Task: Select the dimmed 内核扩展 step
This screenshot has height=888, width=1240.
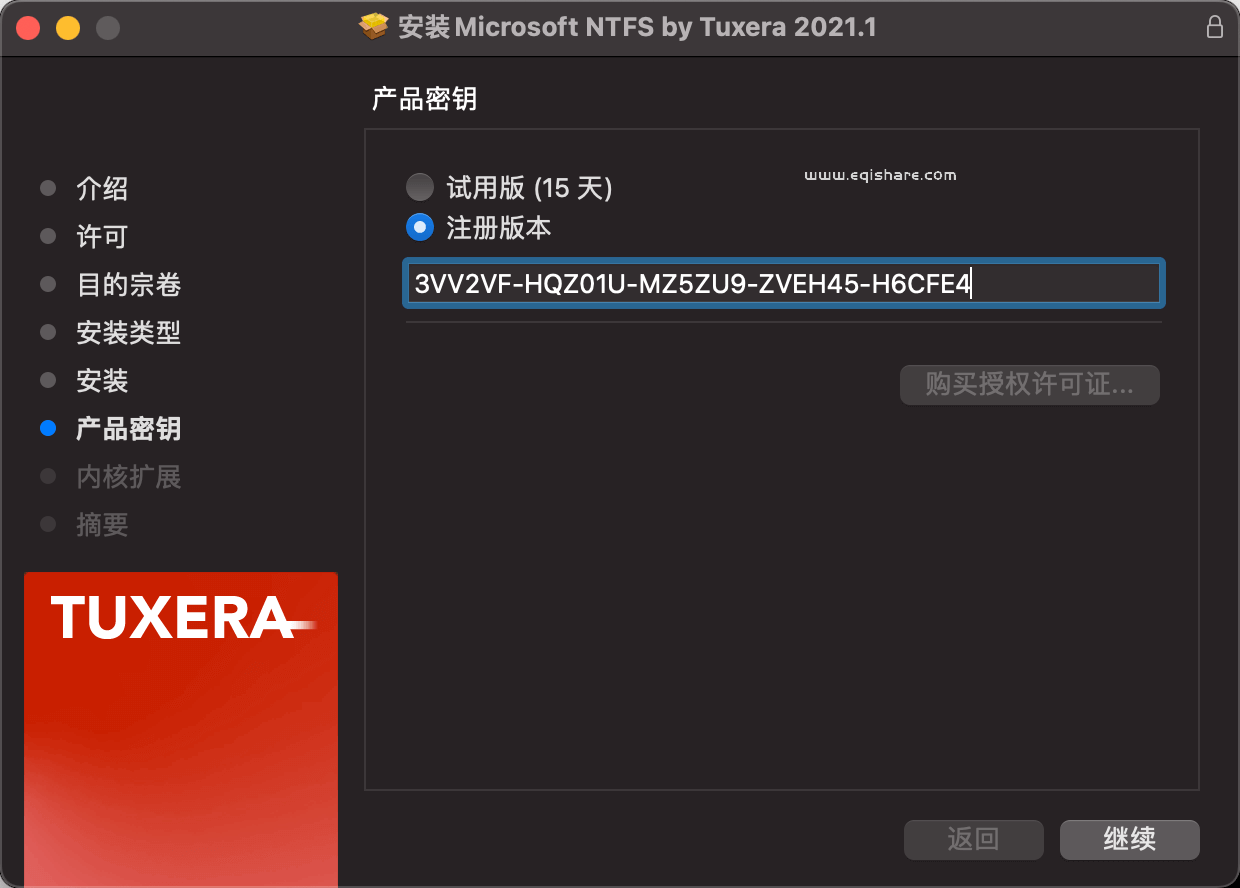Action: click(128, 477)
